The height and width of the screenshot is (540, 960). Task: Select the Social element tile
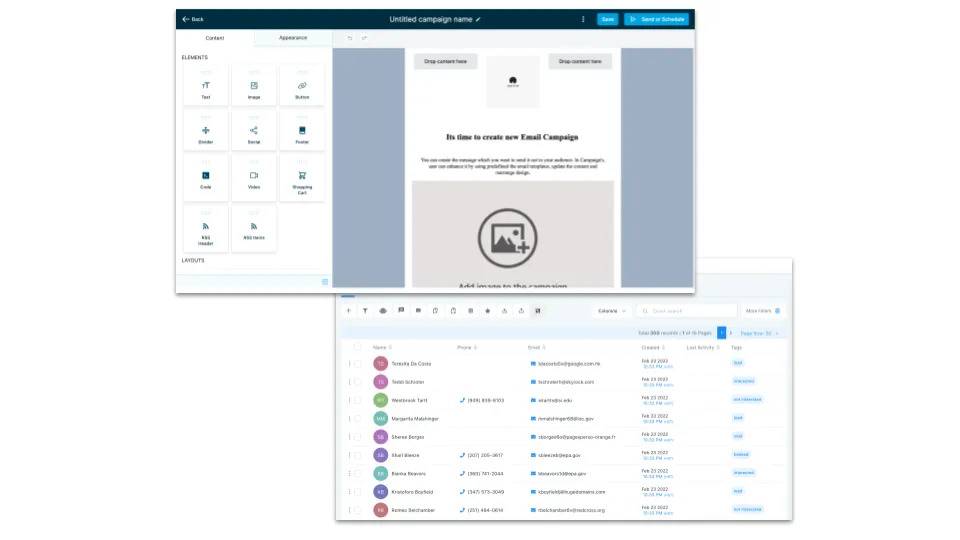[254, 130]
